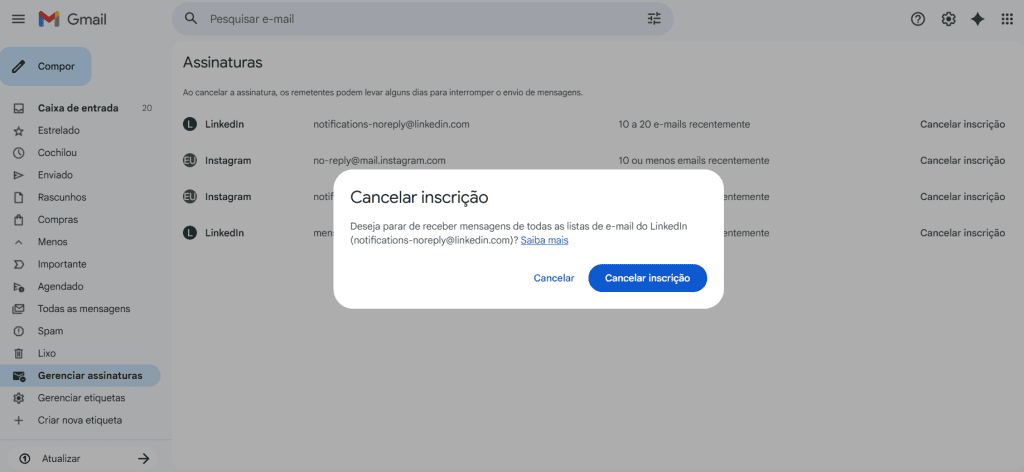The width and height of the screenshot is (1024, 472).
Task: Click the search magnifier icon
Action: coord(191,19)
